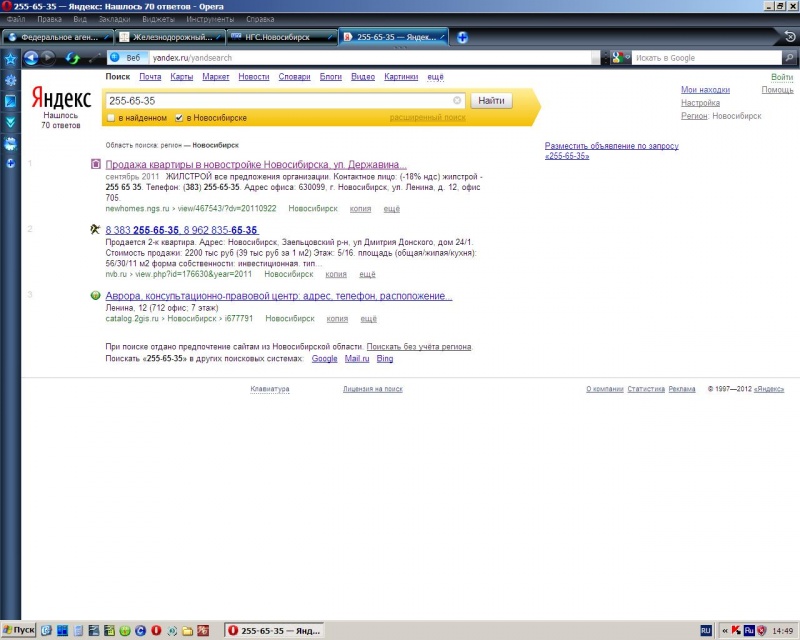Viewport: 800px width, 640px height.
Task: Switch to the Железнодорожный... tab
Action: pos(170,37)
